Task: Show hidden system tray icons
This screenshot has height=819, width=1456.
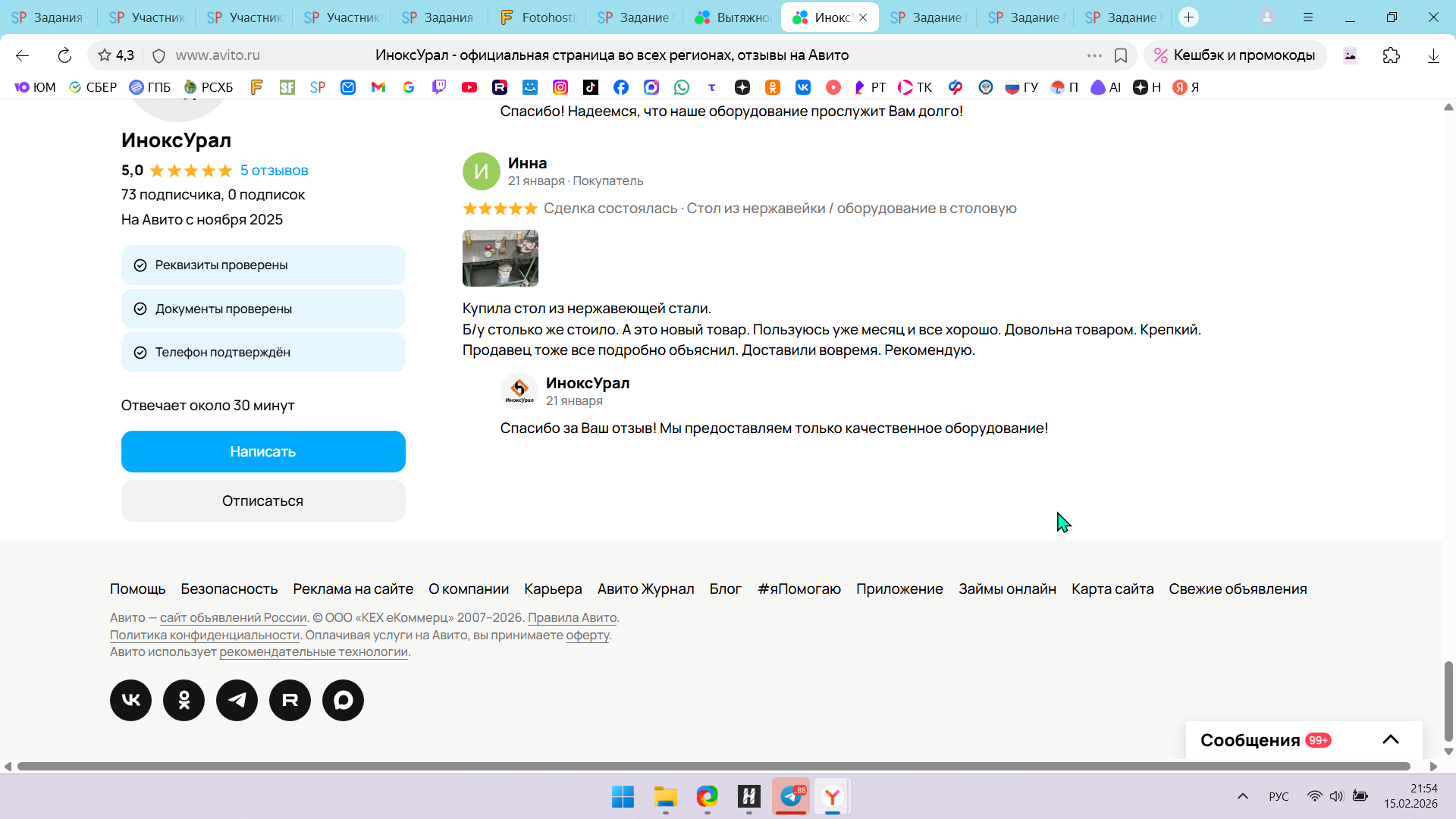Action: click(x=1242, y=796)
